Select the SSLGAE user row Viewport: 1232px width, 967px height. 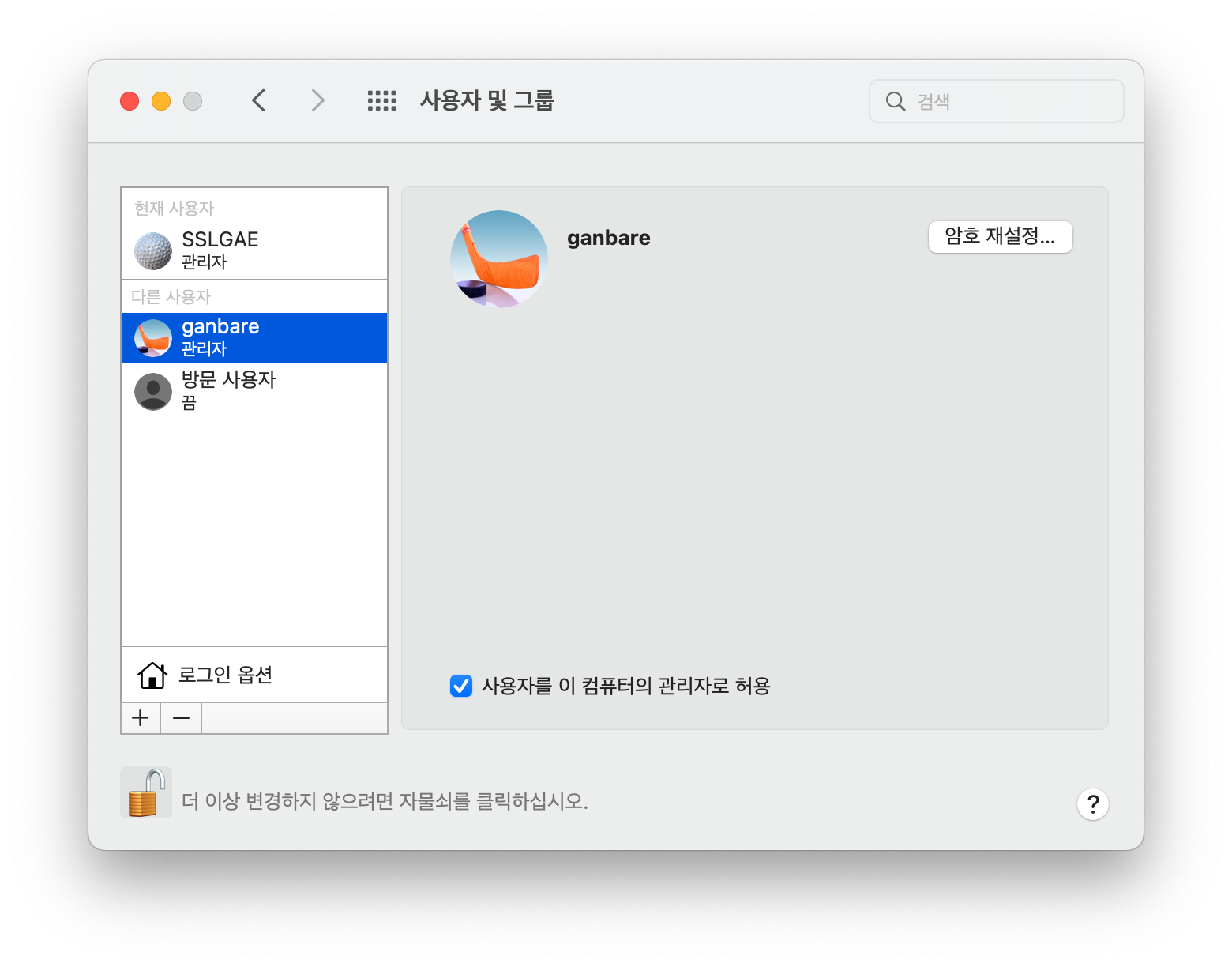pos(254,250)
